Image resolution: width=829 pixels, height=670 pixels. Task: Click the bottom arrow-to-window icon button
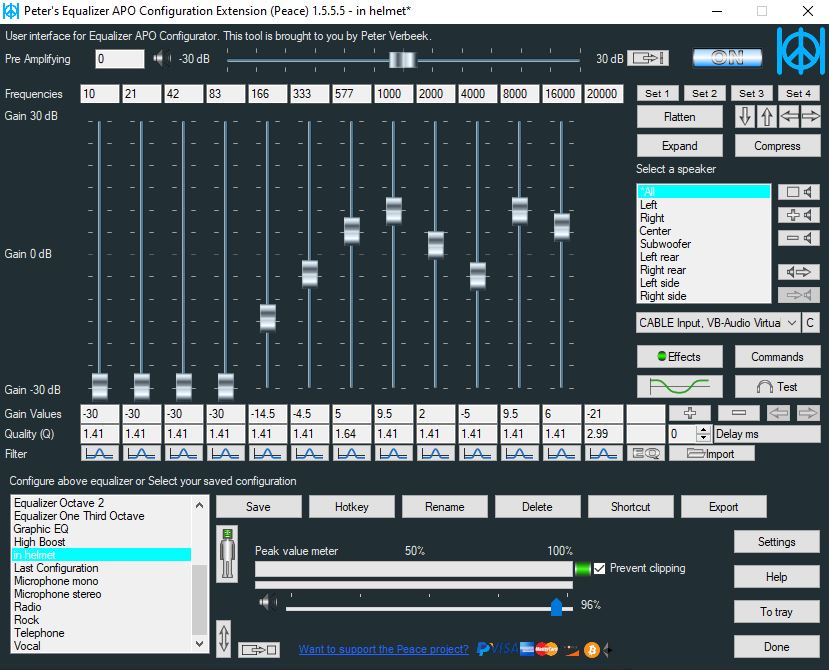coord(259,649)
